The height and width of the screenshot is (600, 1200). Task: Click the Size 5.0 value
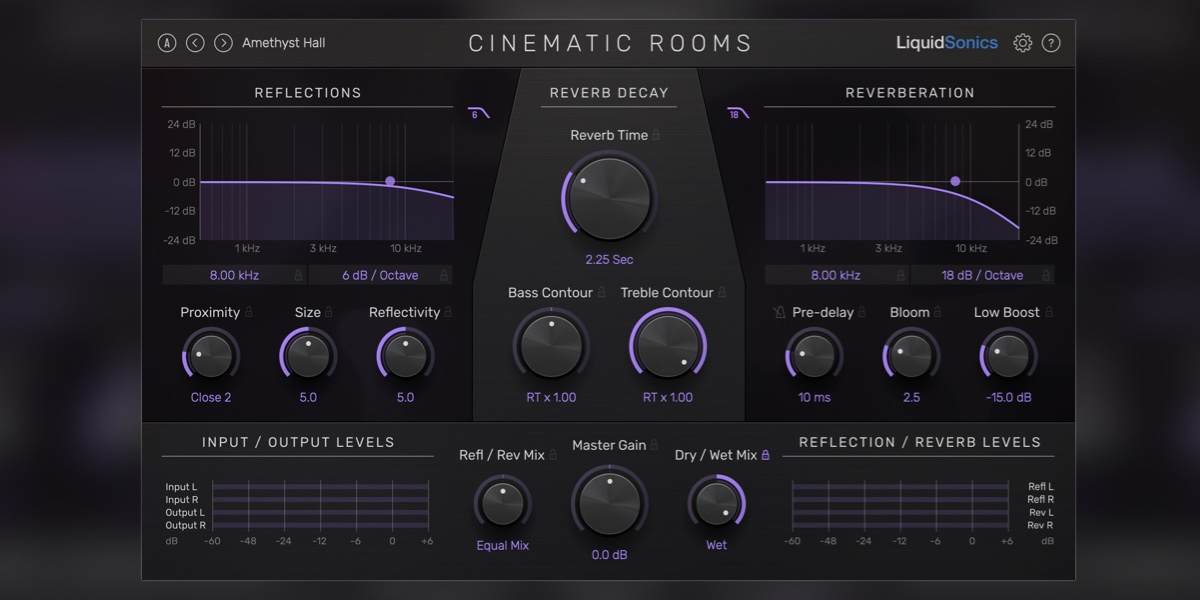308,397
